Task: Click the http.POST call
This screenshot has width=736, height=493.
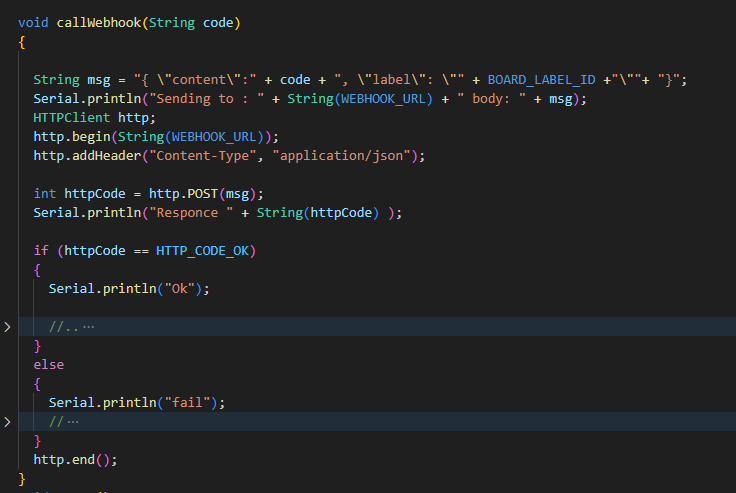Action: [183, 193]
